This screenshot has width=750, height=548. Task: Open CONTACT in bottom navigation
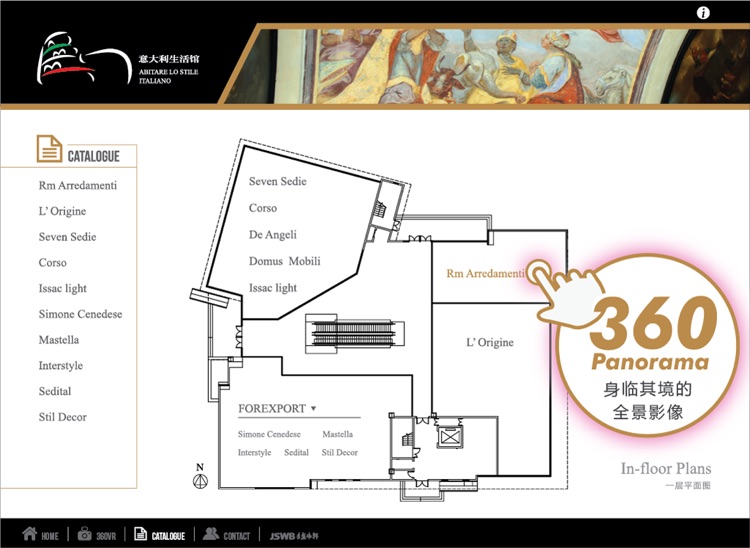point(237,536)
